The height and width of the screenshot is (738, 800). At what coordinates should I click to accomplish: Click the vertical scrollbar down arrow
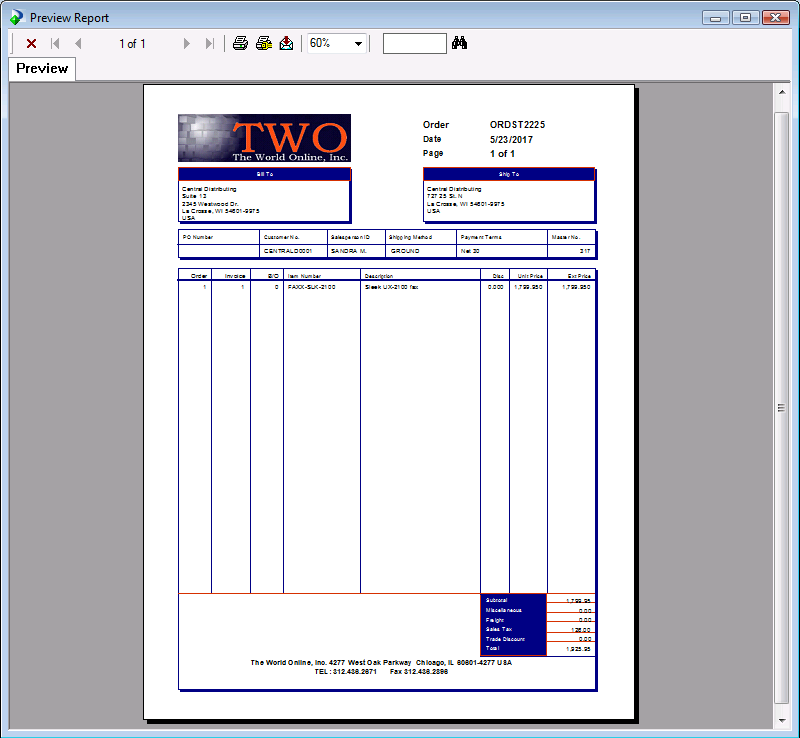coord(782,720)
